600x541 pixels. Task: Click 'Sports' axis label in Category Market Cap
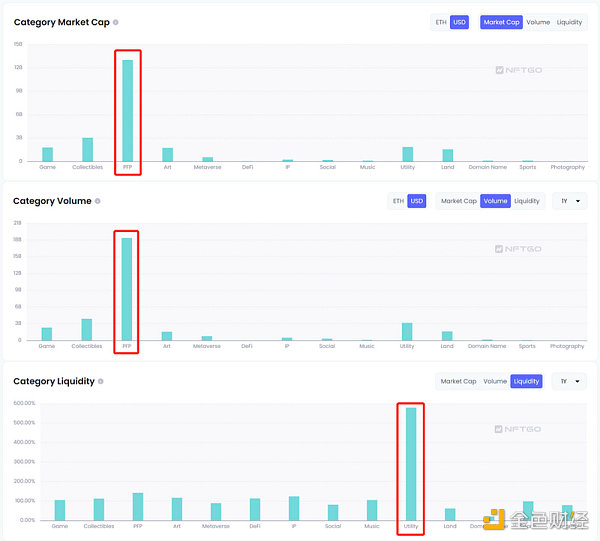[x=528, y=167]
